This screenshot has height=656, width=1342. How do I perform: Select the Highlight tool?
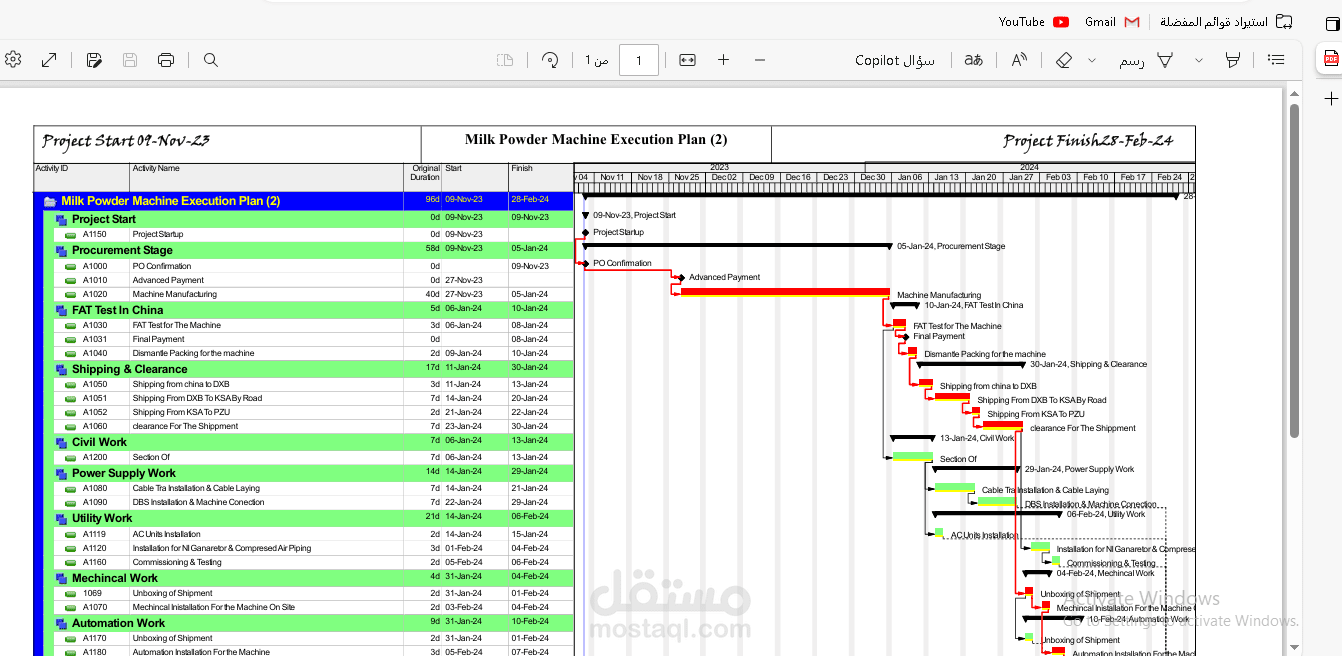point(1233,60)
